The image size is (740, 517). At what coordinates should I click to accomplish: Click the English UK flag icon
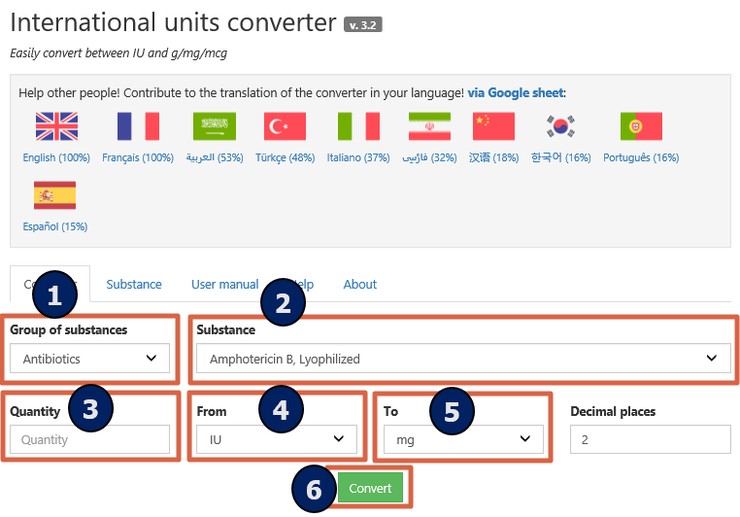pos(56,126)
